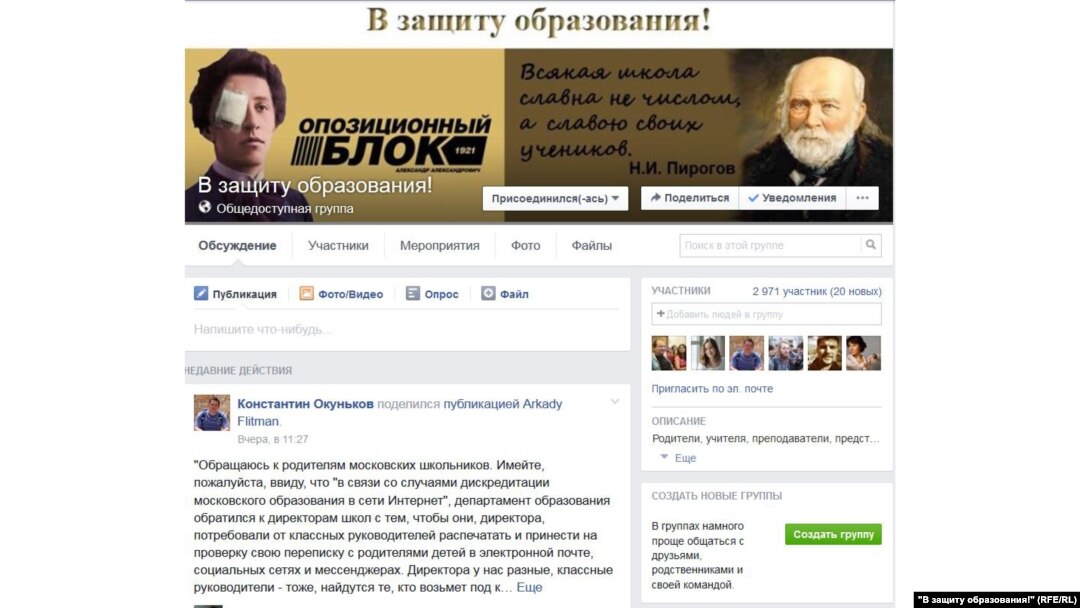Open the Мероприятия tab

coord(439,246)
